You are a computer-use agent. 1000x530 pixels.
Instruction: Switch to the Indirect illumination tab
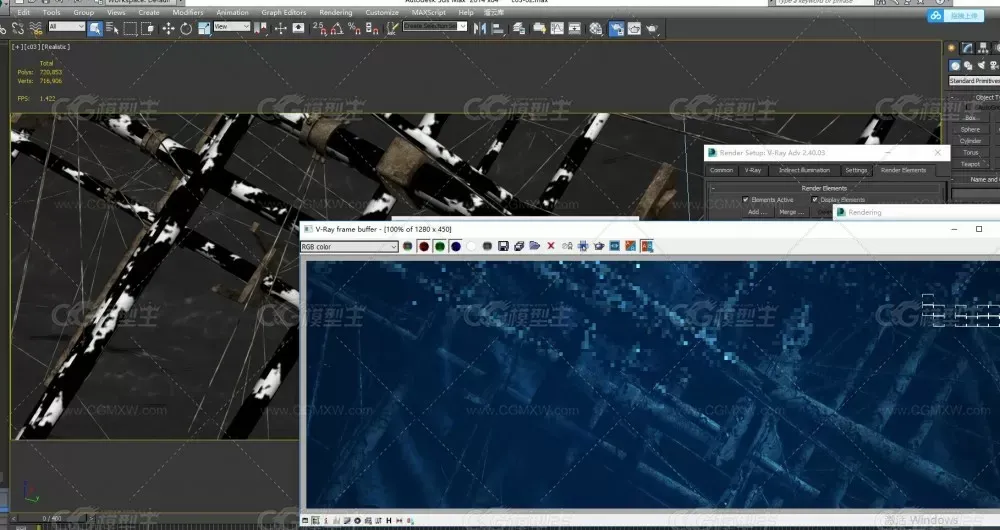[804, 170]
